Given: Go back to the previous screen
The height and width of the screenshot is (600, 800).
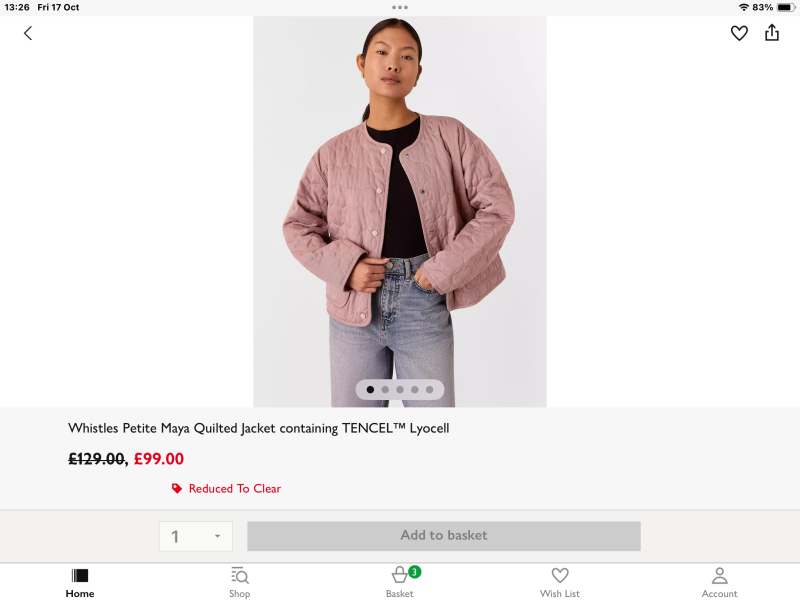Looking at the screenshot, I should (x=27, y=33).
